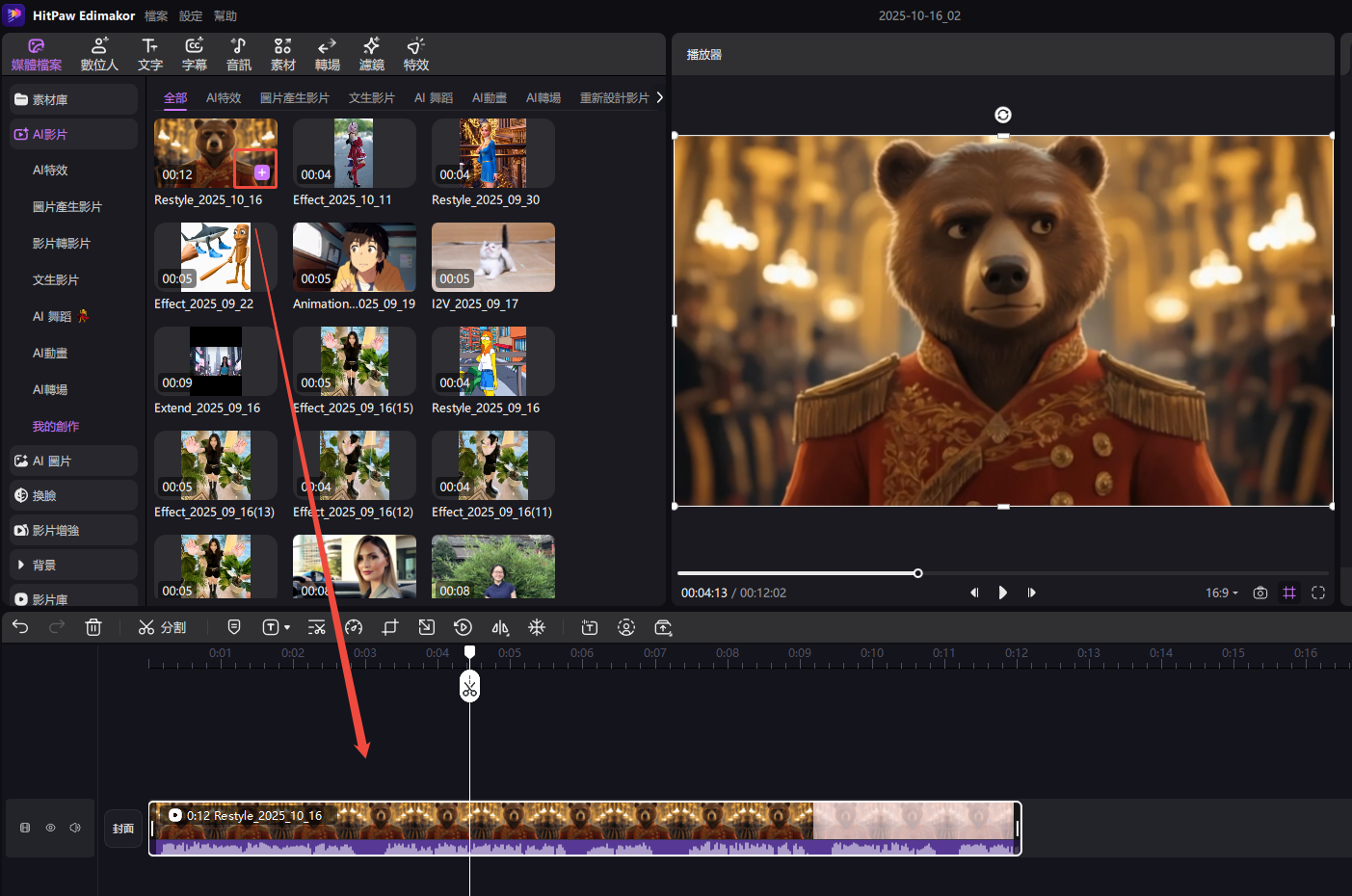Open the 16:9 aspect ratio dropdown
This screenshot has width=1352, height=896.
coord(1221,593)
